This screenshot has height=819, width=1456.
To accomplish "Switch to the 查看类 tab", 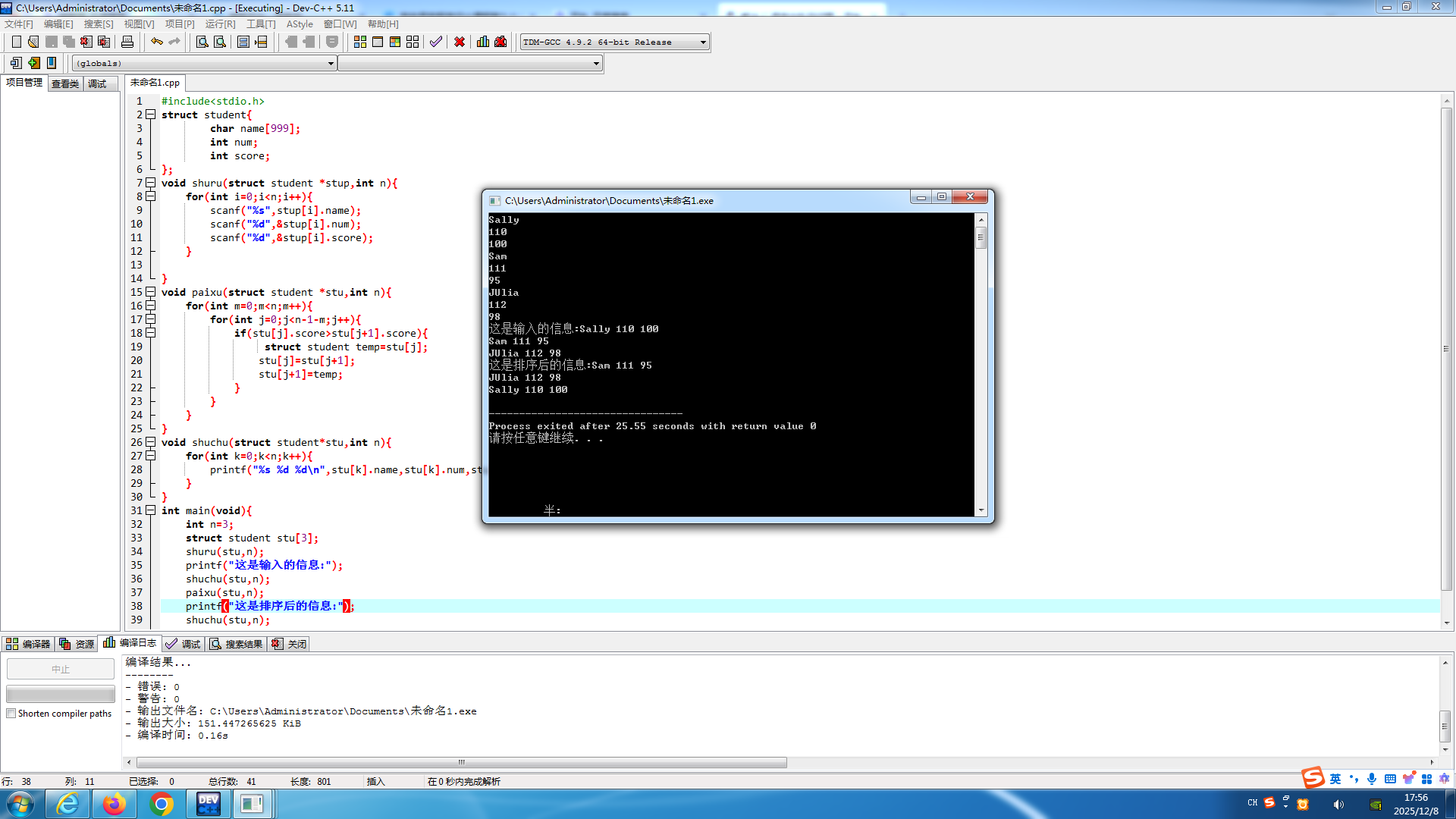I will [65, 83].
